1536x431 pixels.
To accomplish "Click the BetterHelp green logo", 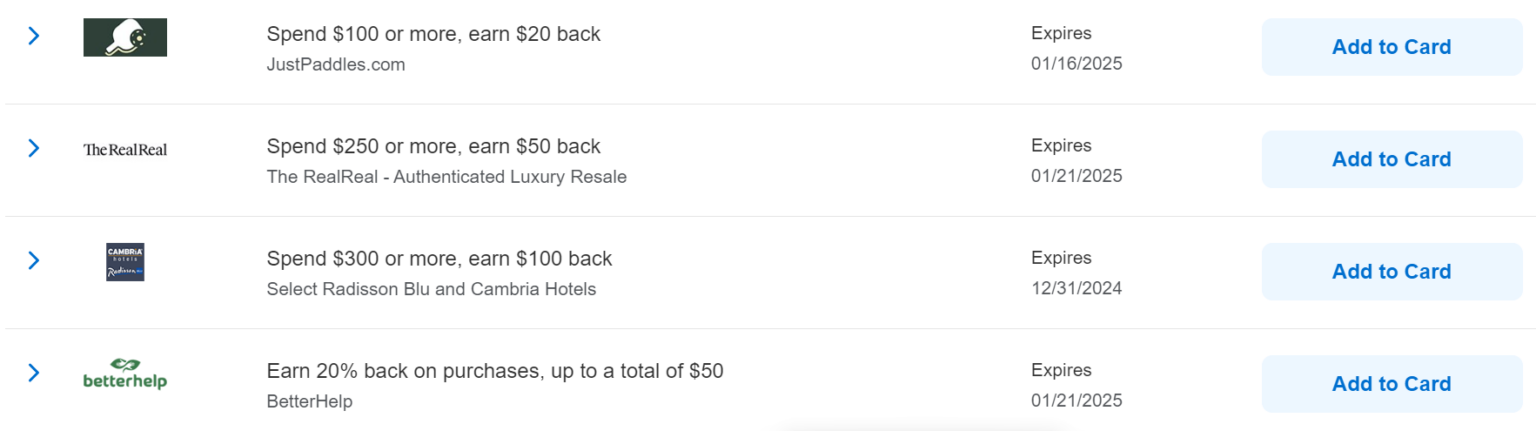I will tap(125, 374).
